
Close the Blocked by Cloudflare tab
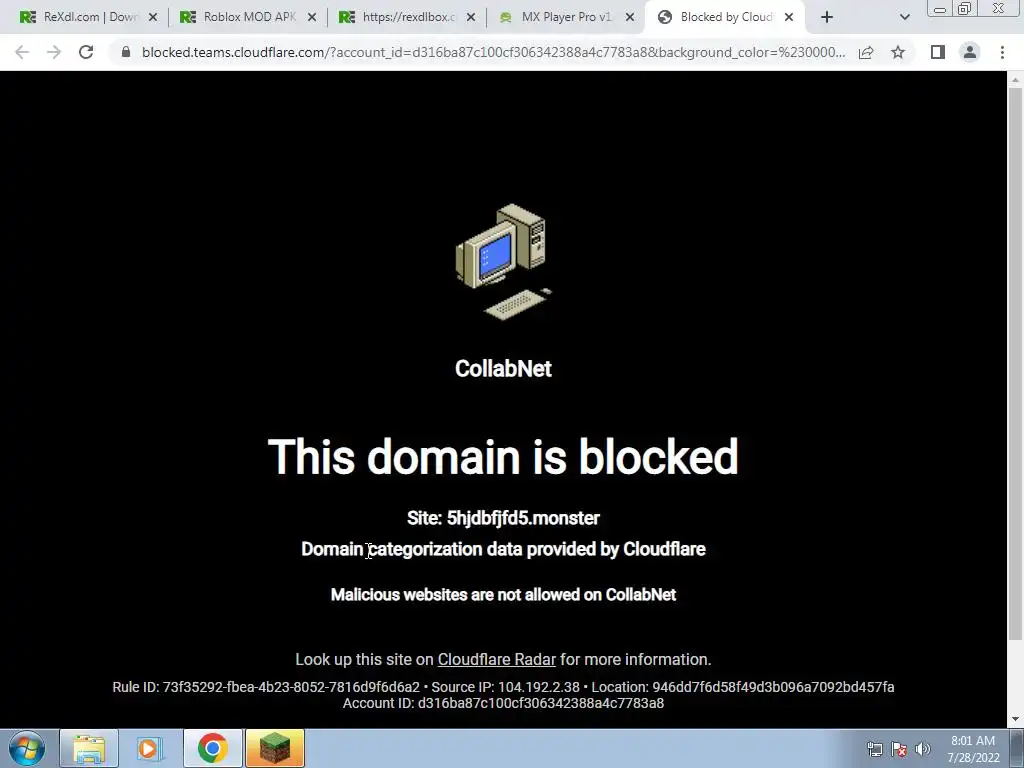789,18
